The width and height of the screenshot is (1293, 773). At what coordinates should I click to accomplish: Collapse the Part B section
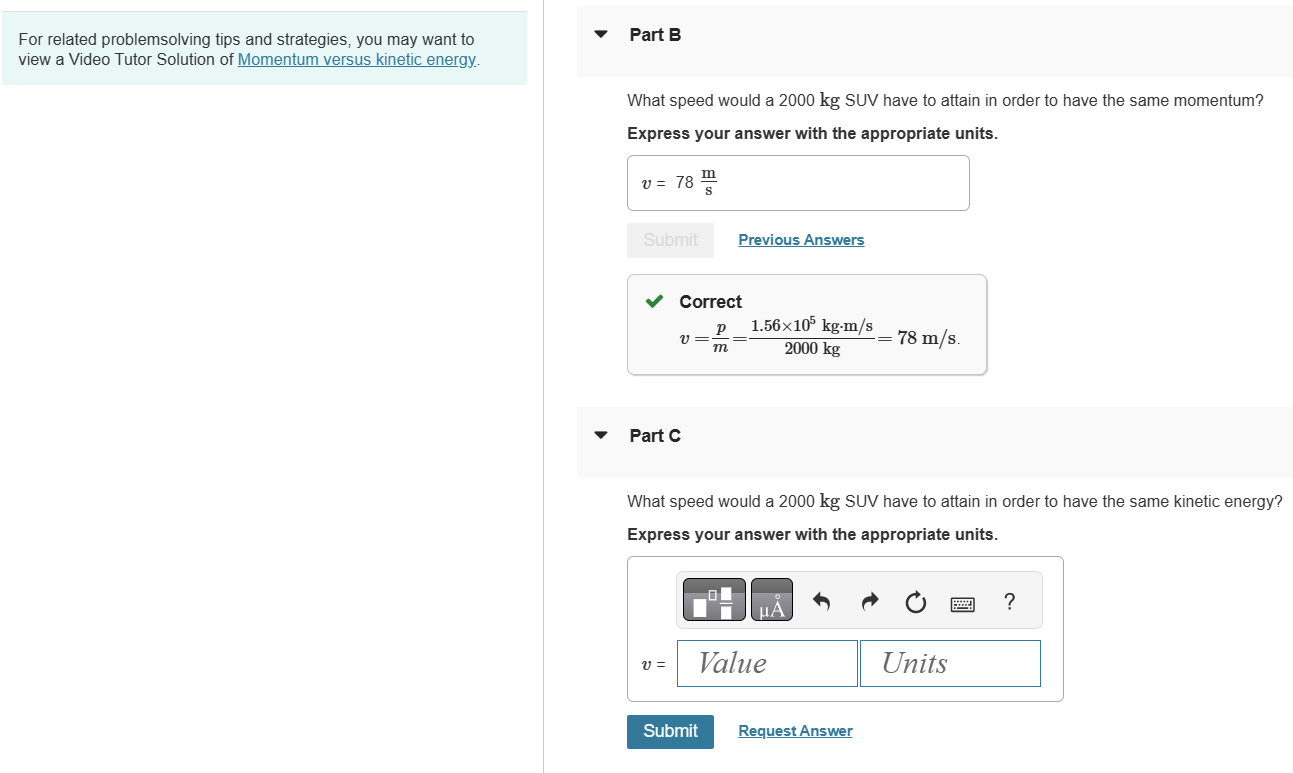[x=600, y=33]
